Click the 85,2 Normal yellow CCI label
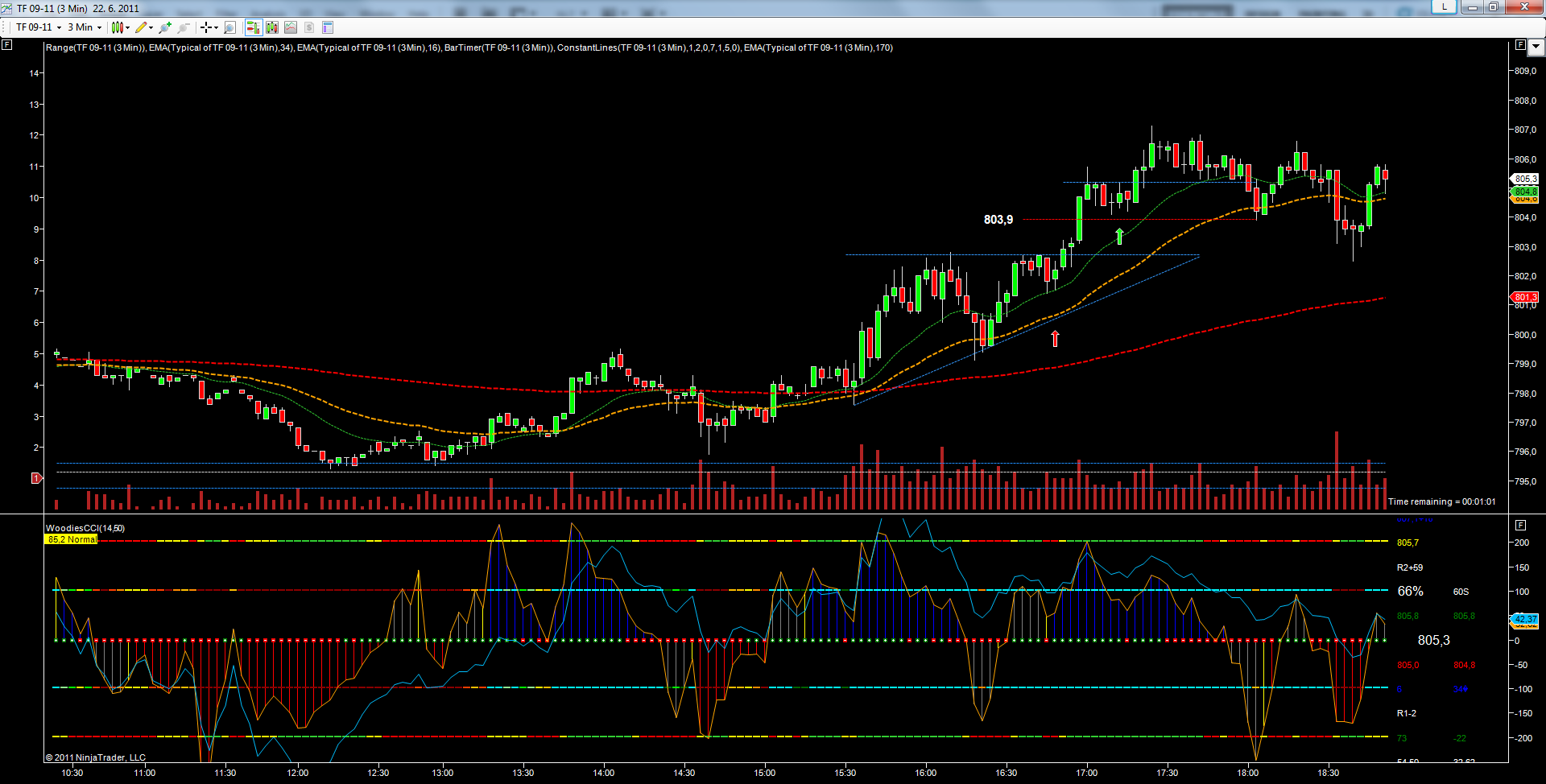 click(x=71, y=539)
